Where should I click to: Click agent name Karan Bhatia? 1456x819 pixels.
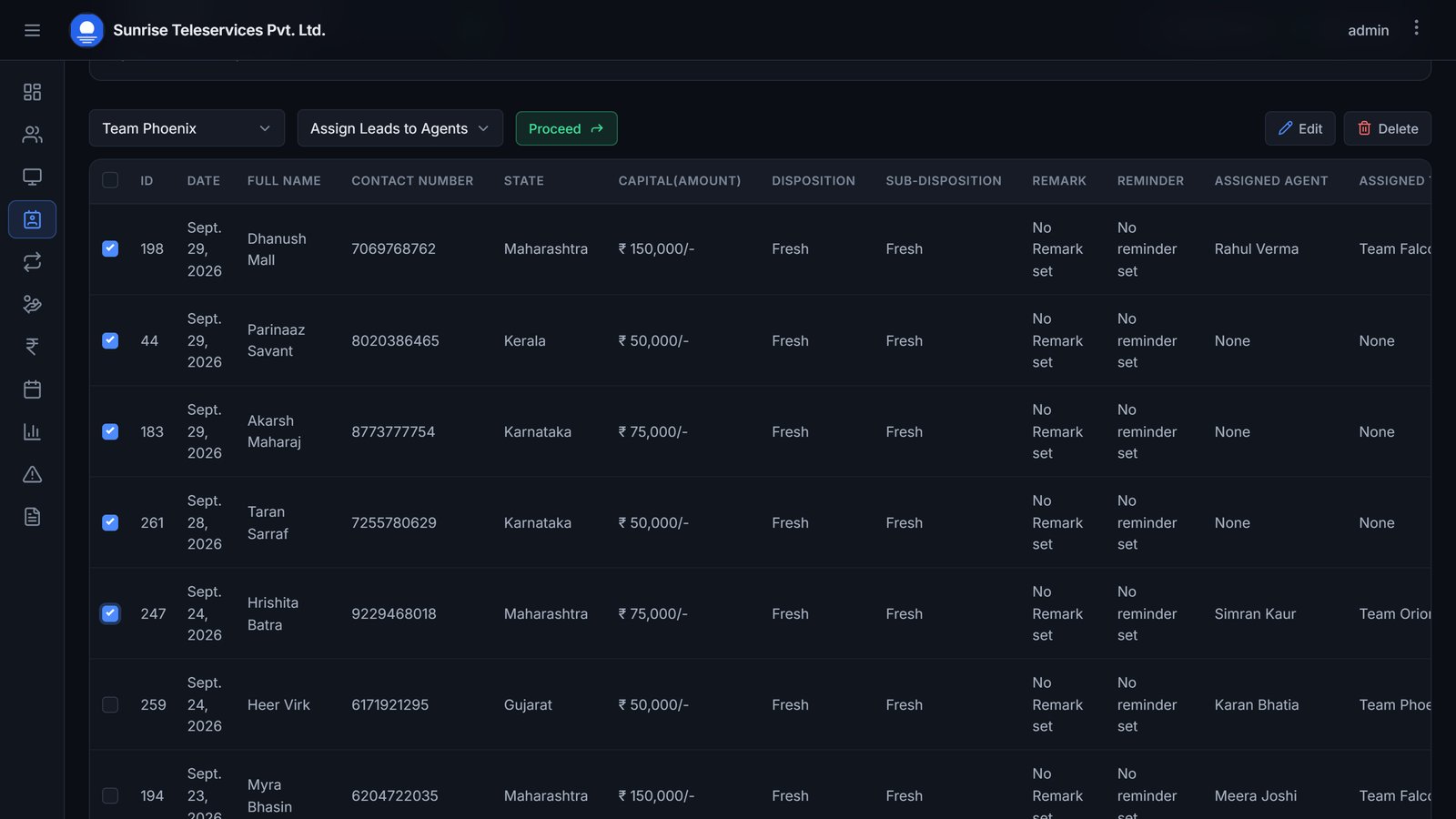pos(1257,704)
